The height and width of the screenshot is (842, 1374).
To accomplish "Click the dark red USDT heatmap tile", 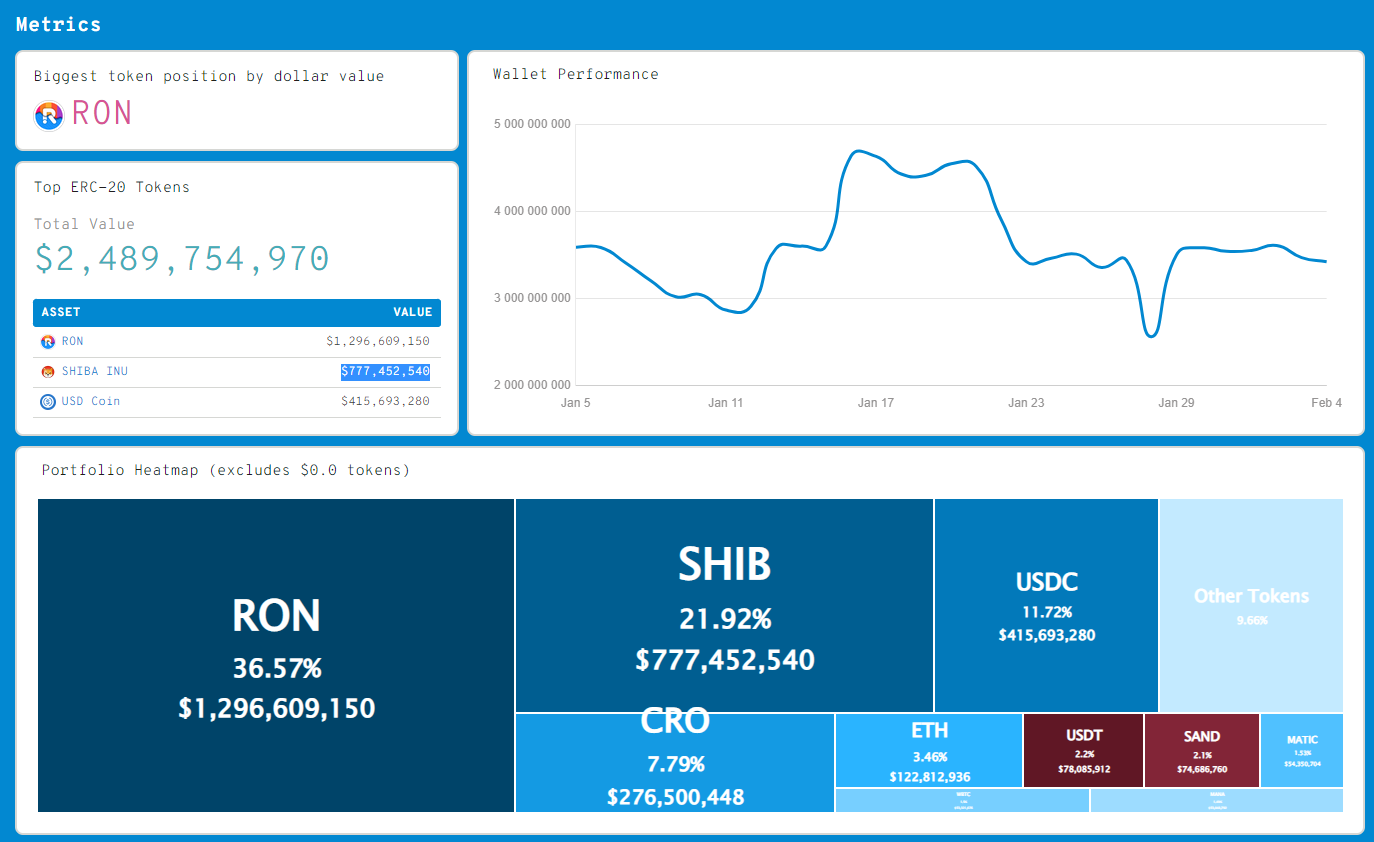I will click(x=1084, y=751).
